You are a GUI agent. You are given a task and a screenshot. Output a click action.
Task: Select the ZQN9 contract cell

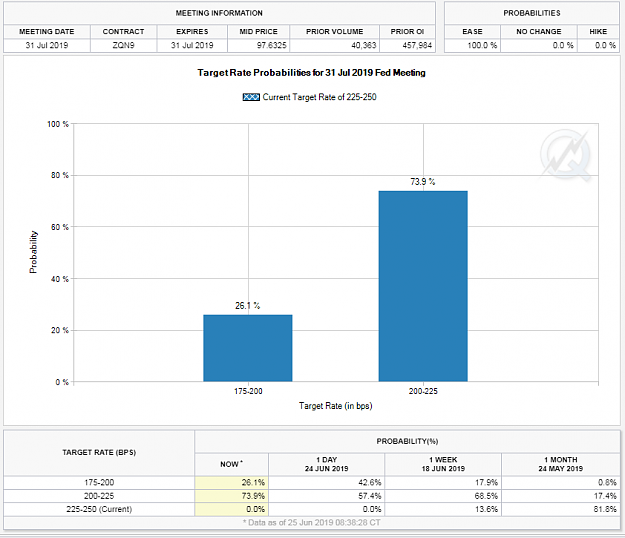pos(123,45)
